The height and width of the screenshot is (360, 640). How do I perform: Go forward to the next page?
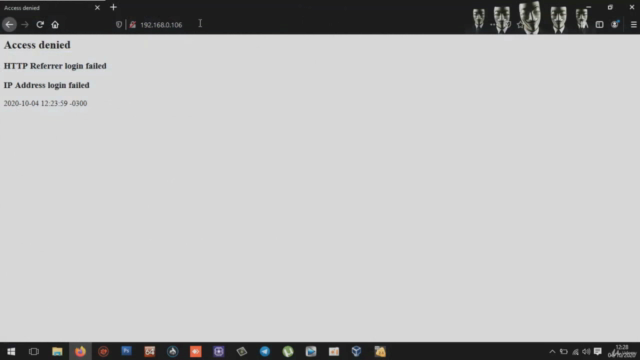pos(25,24)
